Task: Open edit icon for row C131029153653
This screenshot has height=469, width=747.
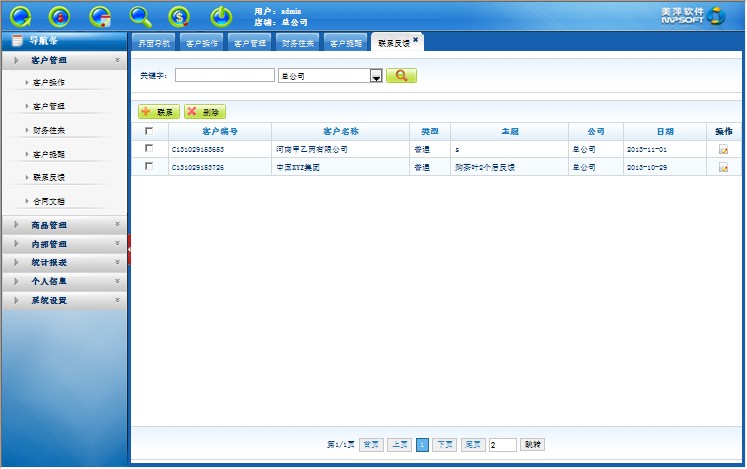Action: coord(723,149)
